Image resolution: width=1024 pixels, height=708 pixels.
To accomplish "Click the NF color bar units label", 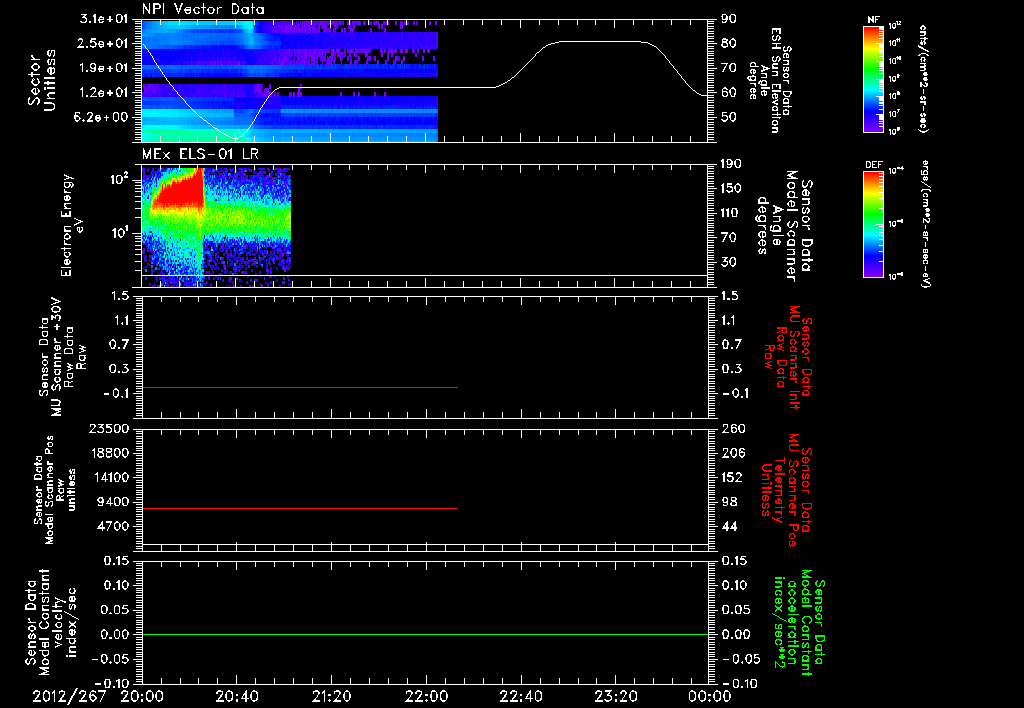I will [923, 79].
